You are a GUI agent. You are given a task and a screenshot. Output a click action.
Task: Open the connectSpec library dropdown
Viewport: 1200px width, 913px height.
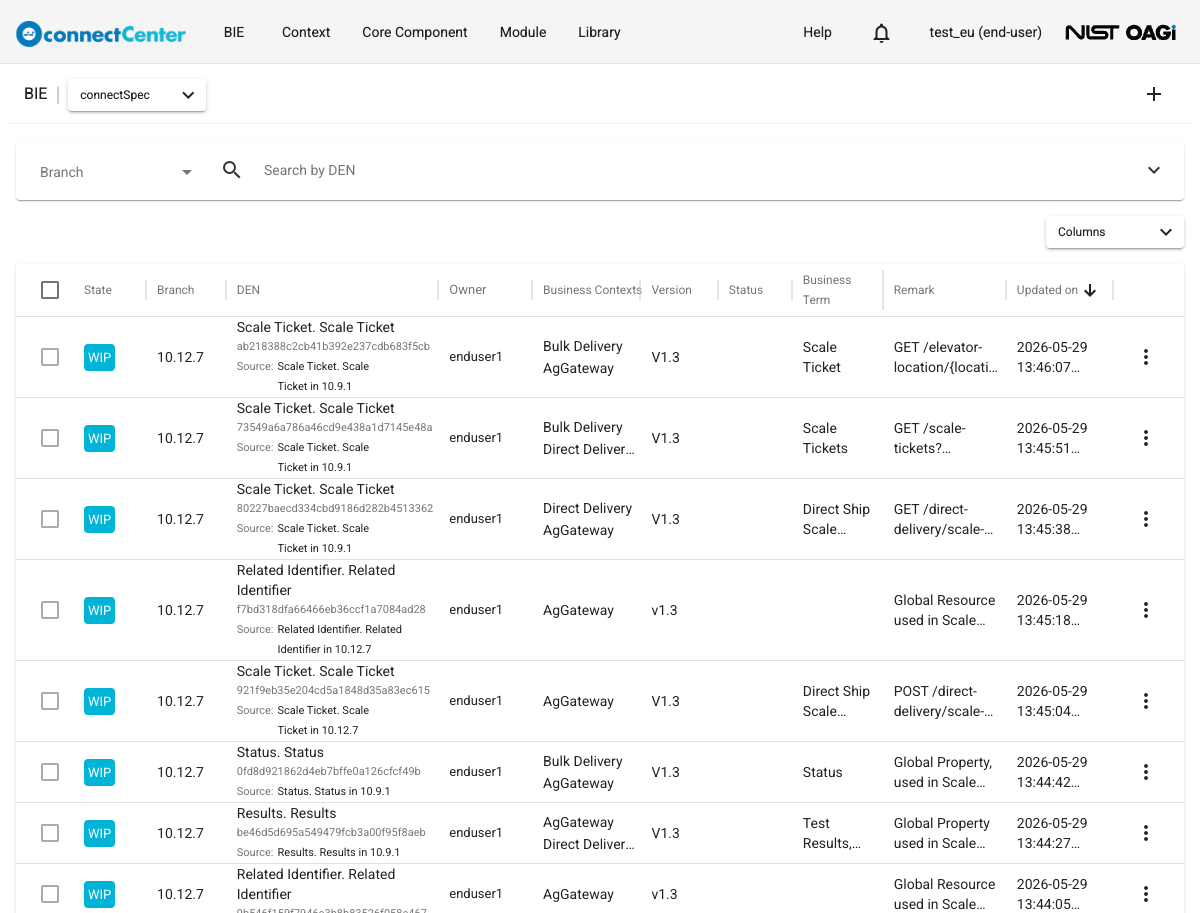click(x=137, y=95)
